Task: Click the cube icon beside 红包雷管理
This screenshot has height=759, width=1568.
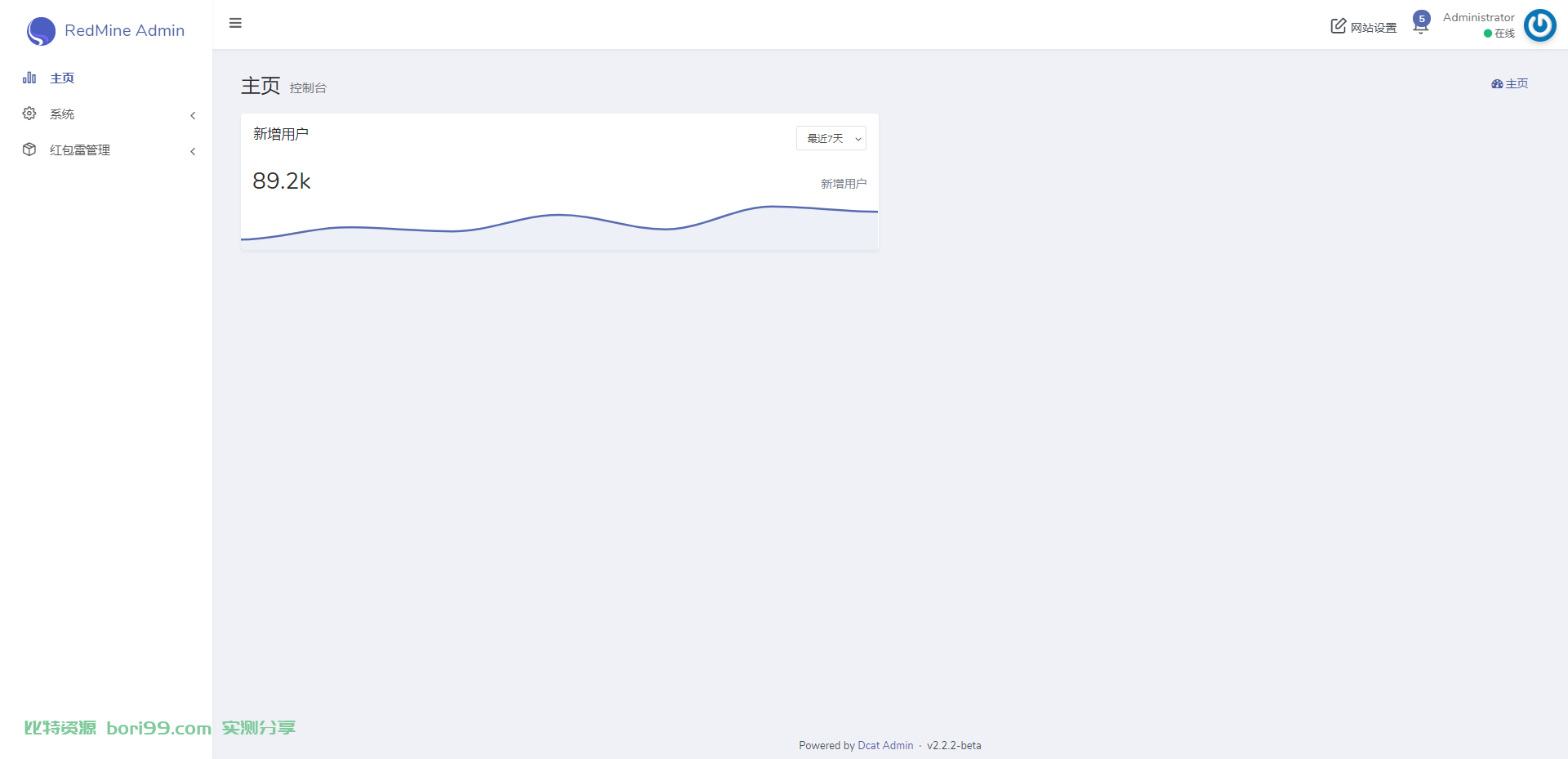Action: [x=29, y=150]
